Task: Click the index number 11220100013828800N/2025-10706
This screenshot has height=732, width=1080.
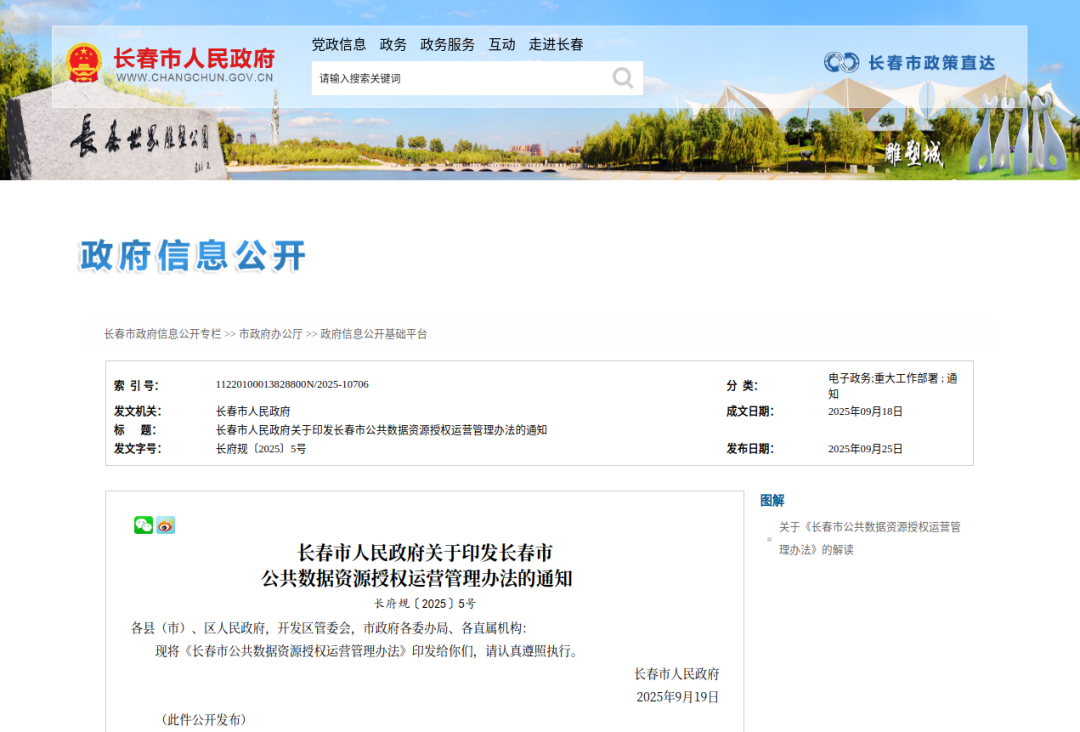Action: pyautogui.click(x=292, y=384)
